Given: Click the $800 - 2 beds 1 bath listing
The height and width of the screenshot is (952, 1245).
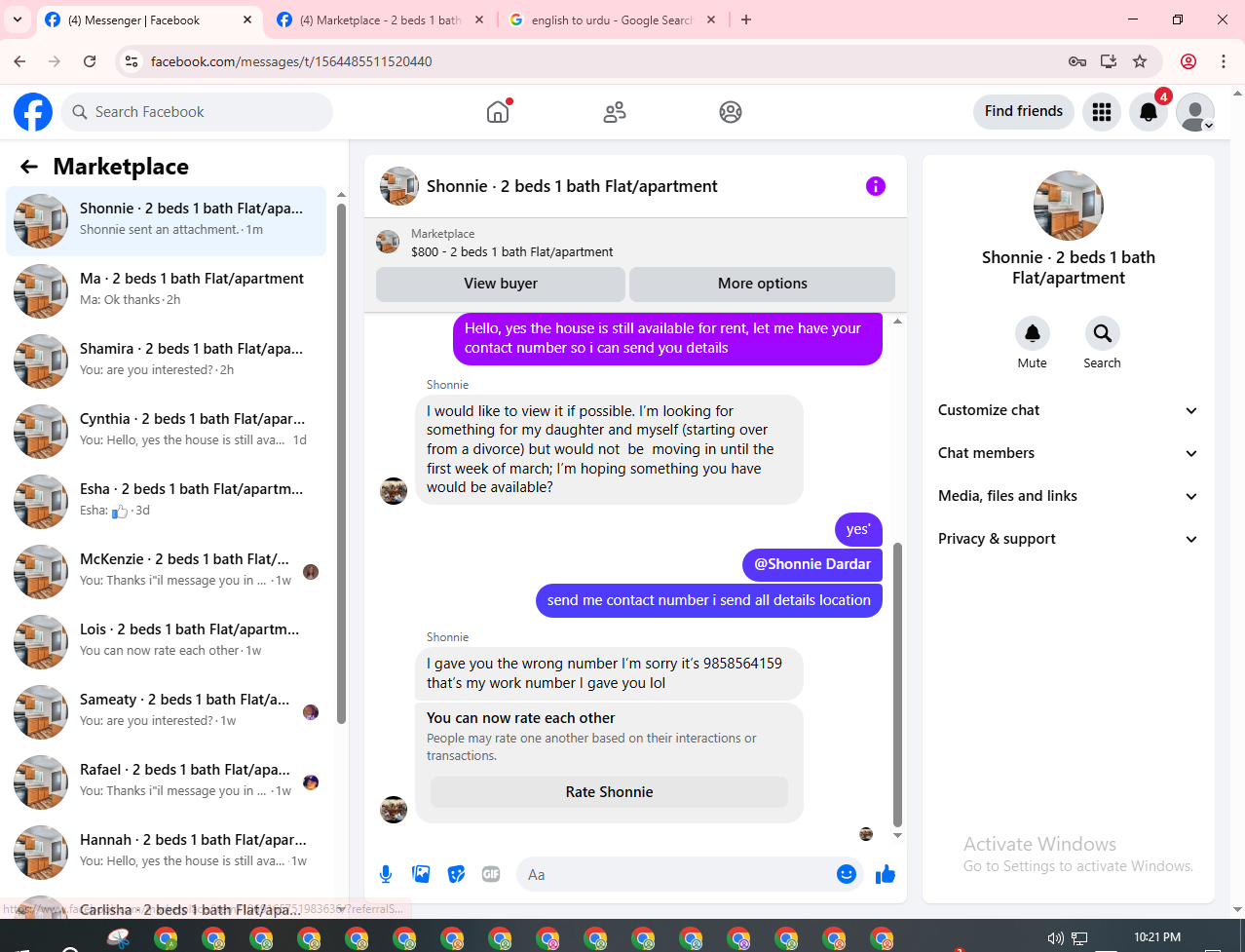Looking at the screenshot, I should click(x=511, y=251).
